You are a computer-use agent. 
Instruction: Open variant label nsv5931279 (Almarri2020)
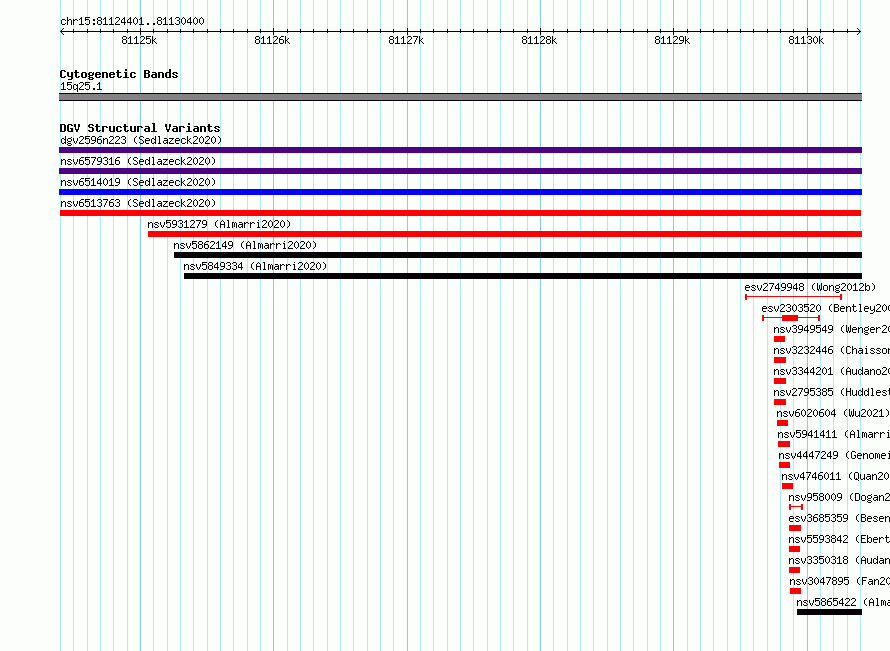tap(219, 224)
